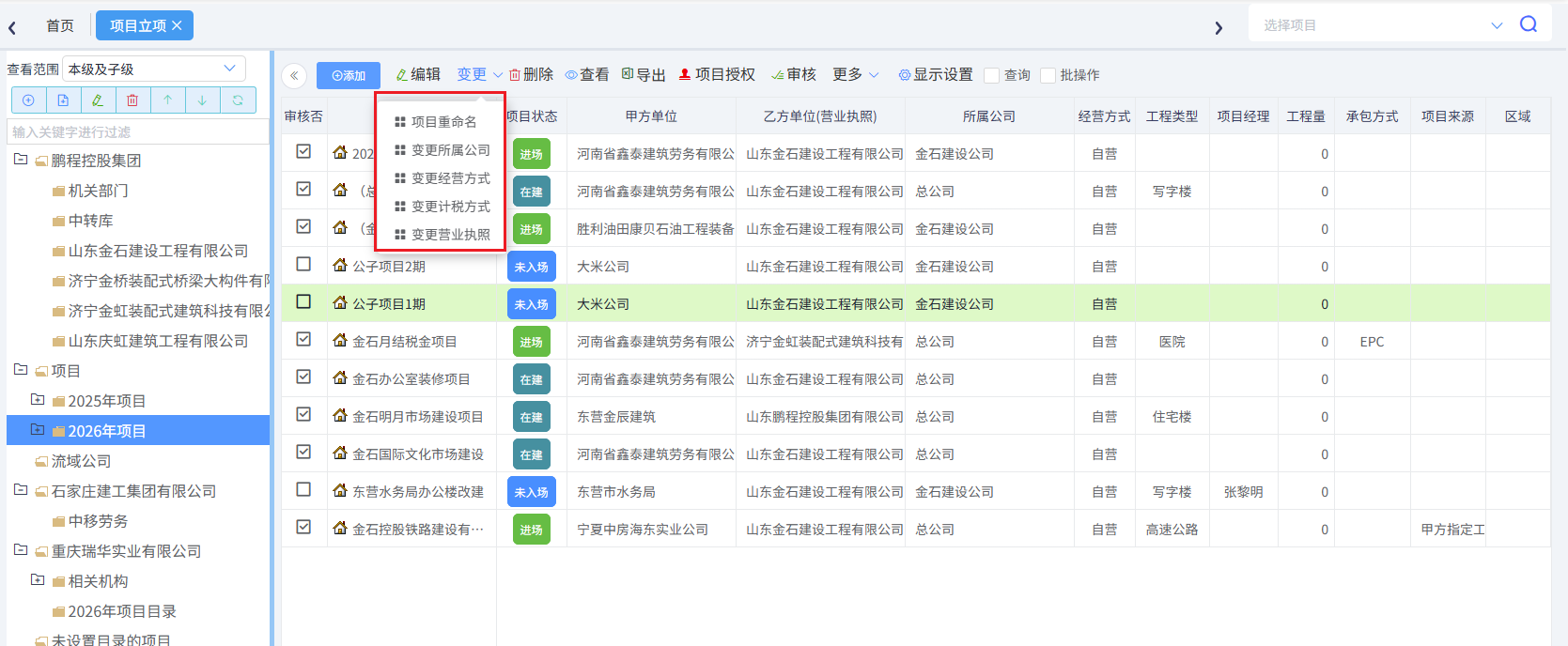Click the 输入关键字进行过滤 filter field
Viewport: 1568px width, 646px height.
pos(137,131)
